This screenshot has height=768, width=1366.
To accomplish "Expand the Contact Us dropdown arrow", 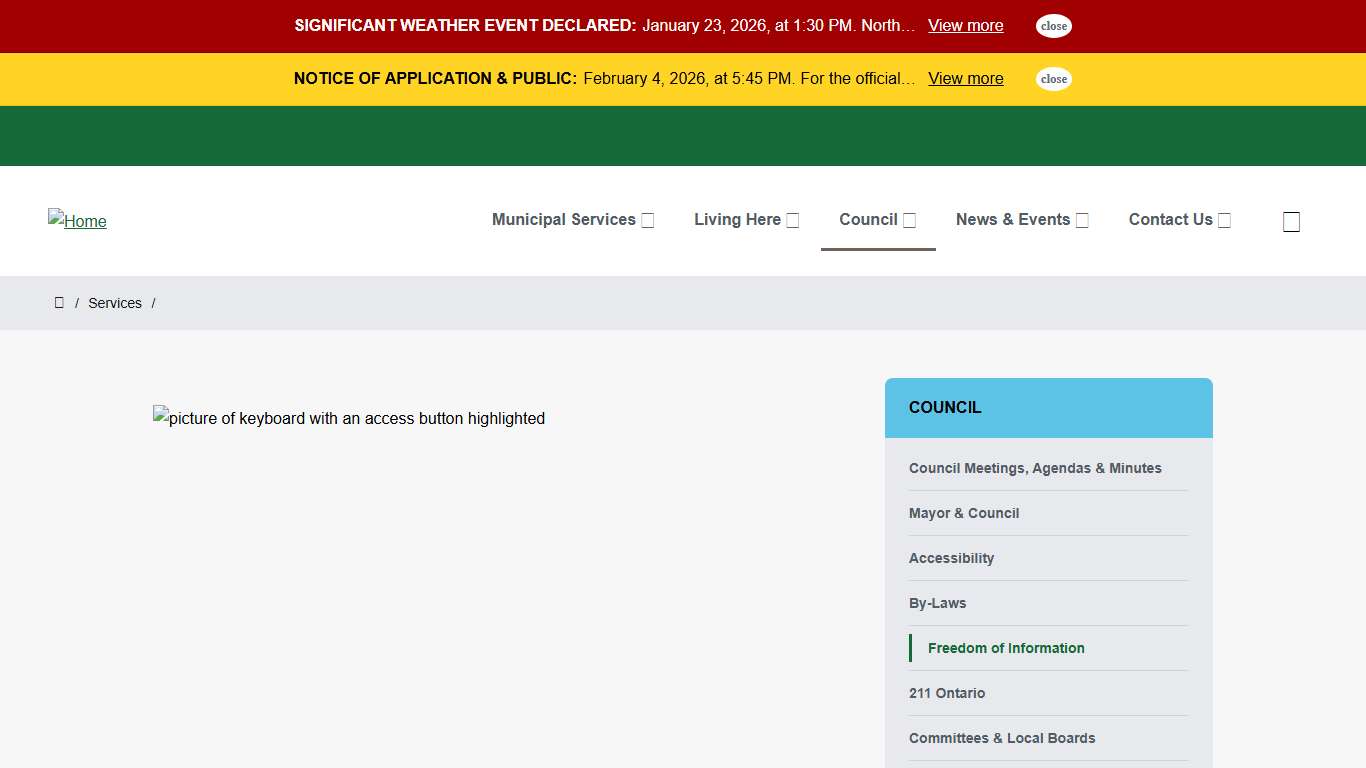I will (x=1225, y=221).
